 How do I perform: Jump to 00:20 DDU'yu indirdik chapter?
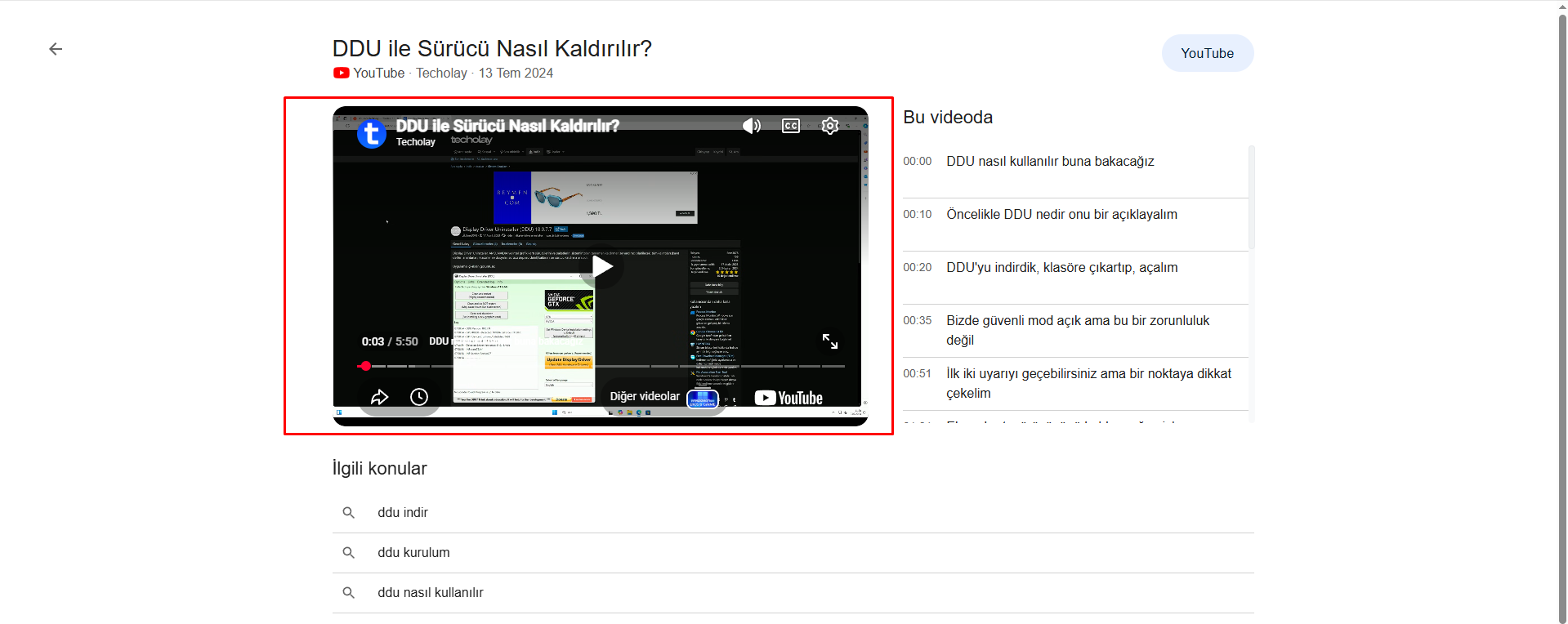pyautogui.click(x=1075, y=268)
